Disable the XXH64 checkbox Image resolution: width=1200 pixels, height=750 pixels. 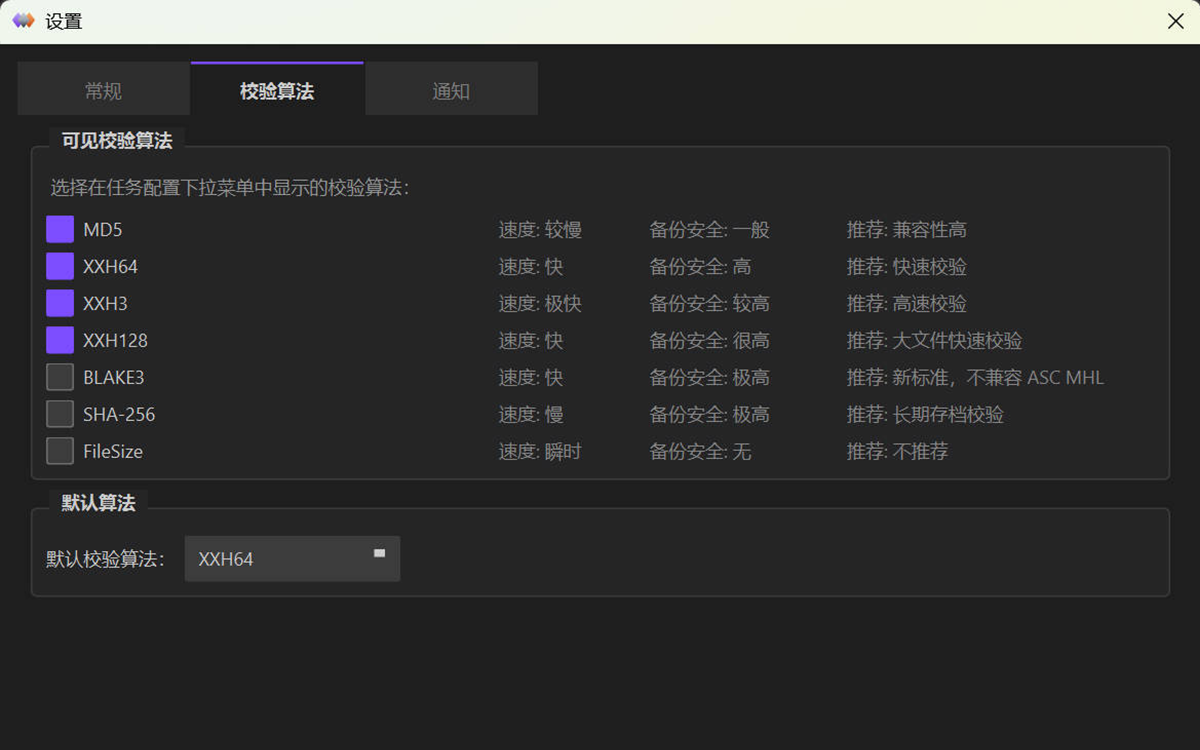point(60,267)
